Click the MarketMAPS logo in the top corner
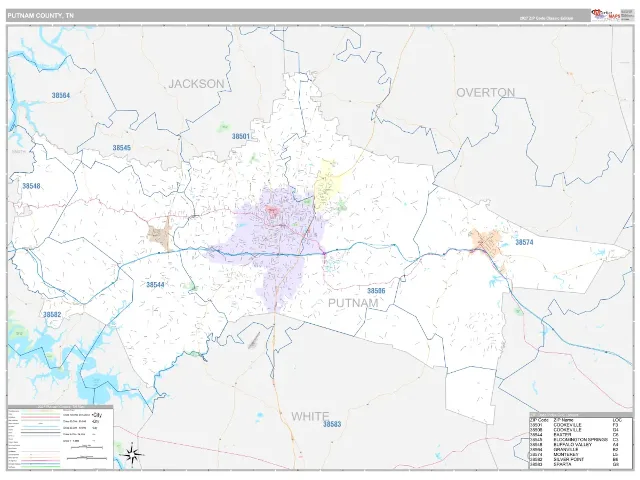Viewport: 640px width, 480px height. [x=606, y=15]
